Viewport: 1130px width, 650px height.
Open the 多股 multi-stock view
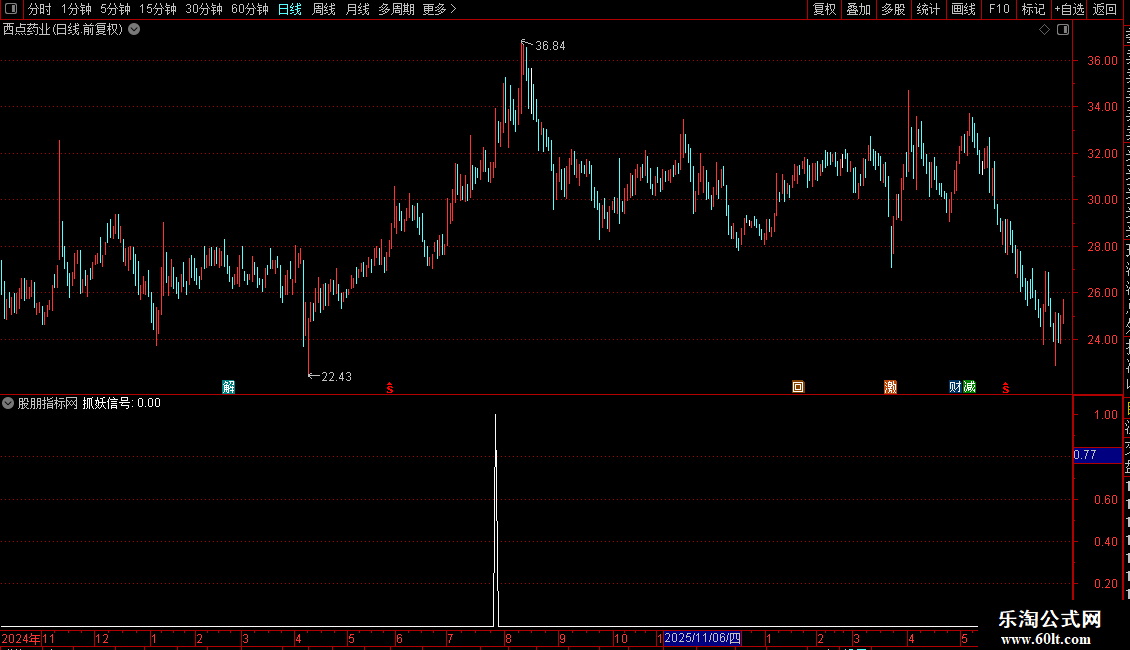click(893, 9)
